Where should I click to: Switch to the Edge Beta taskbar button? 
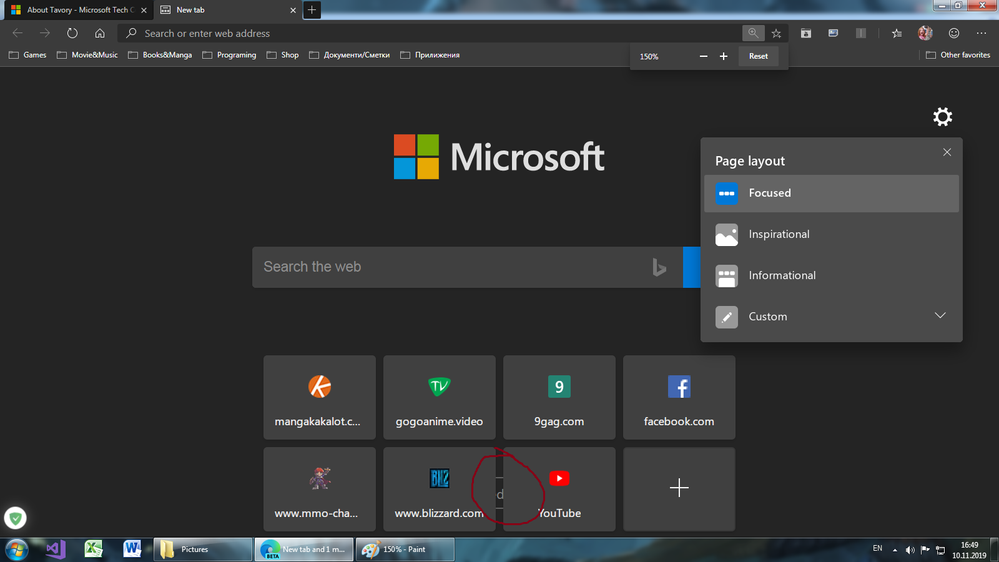(304, 549)
